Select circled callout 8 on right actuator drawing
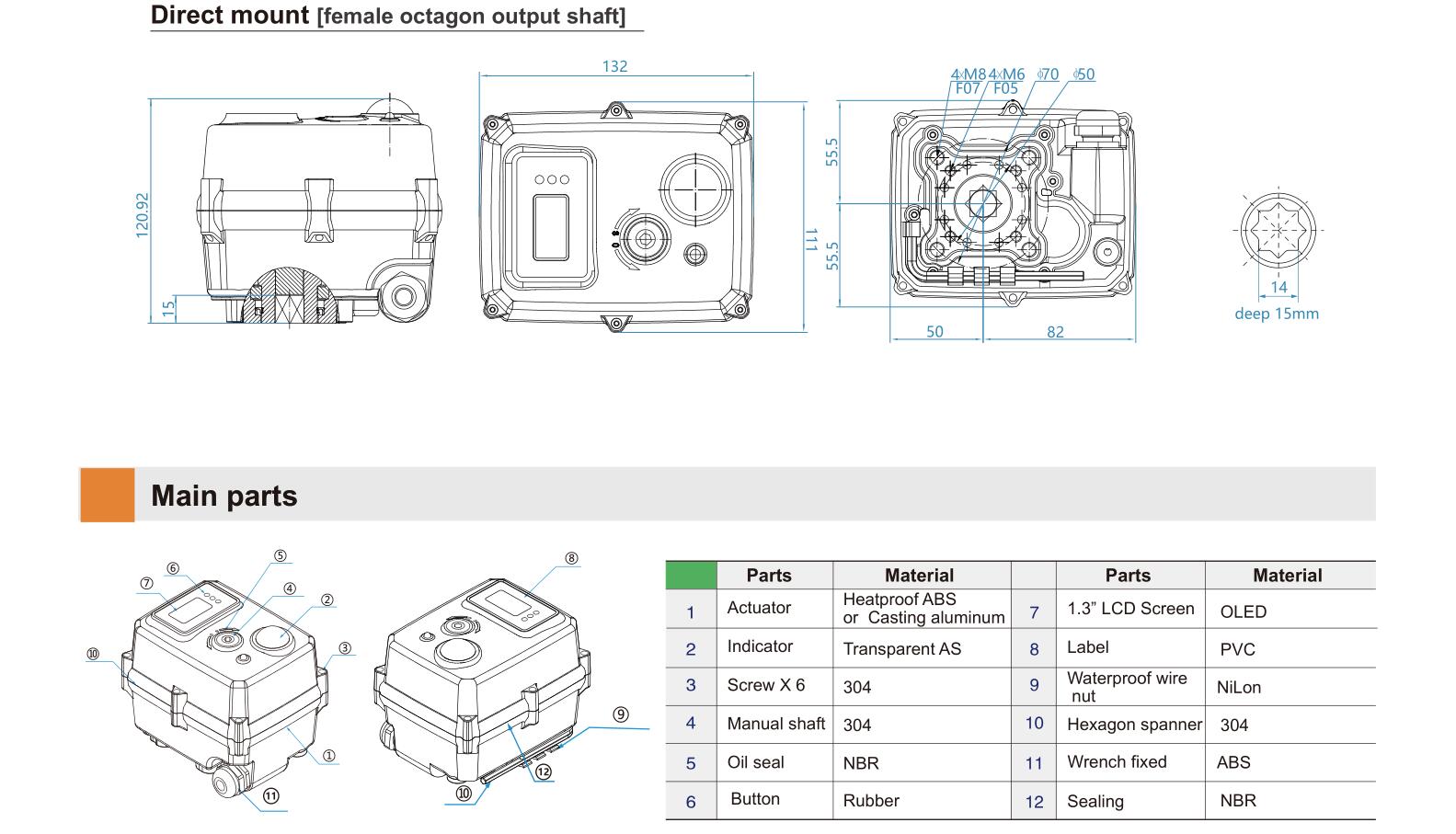The image size is (1456, 834). point(571,558)
